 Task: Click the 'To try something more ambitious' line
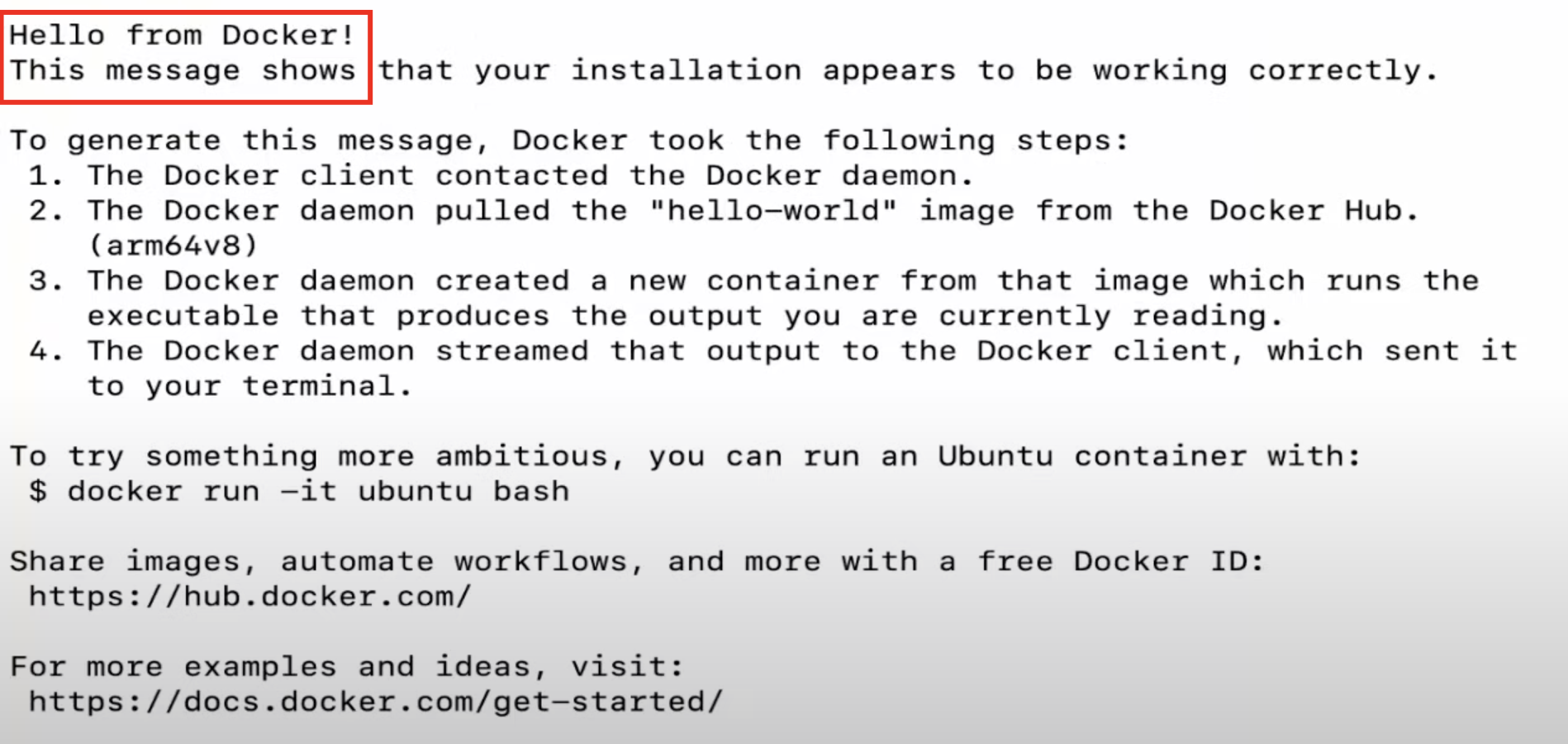685,456
